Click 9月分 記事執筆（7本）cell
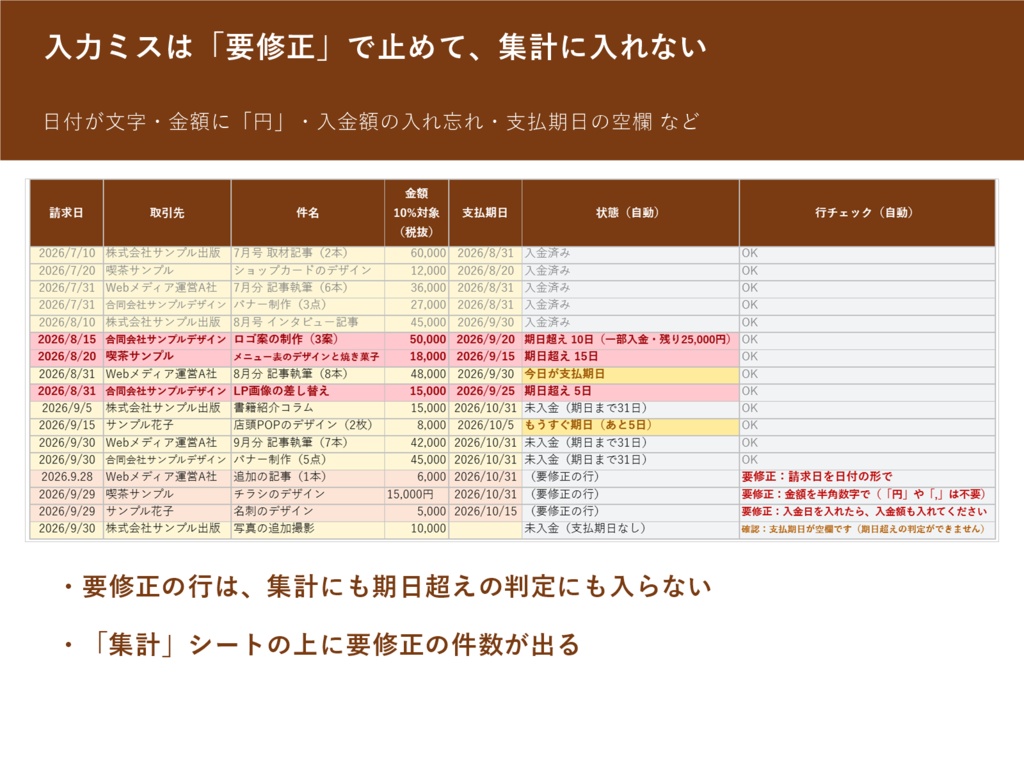 pos(308,443)
